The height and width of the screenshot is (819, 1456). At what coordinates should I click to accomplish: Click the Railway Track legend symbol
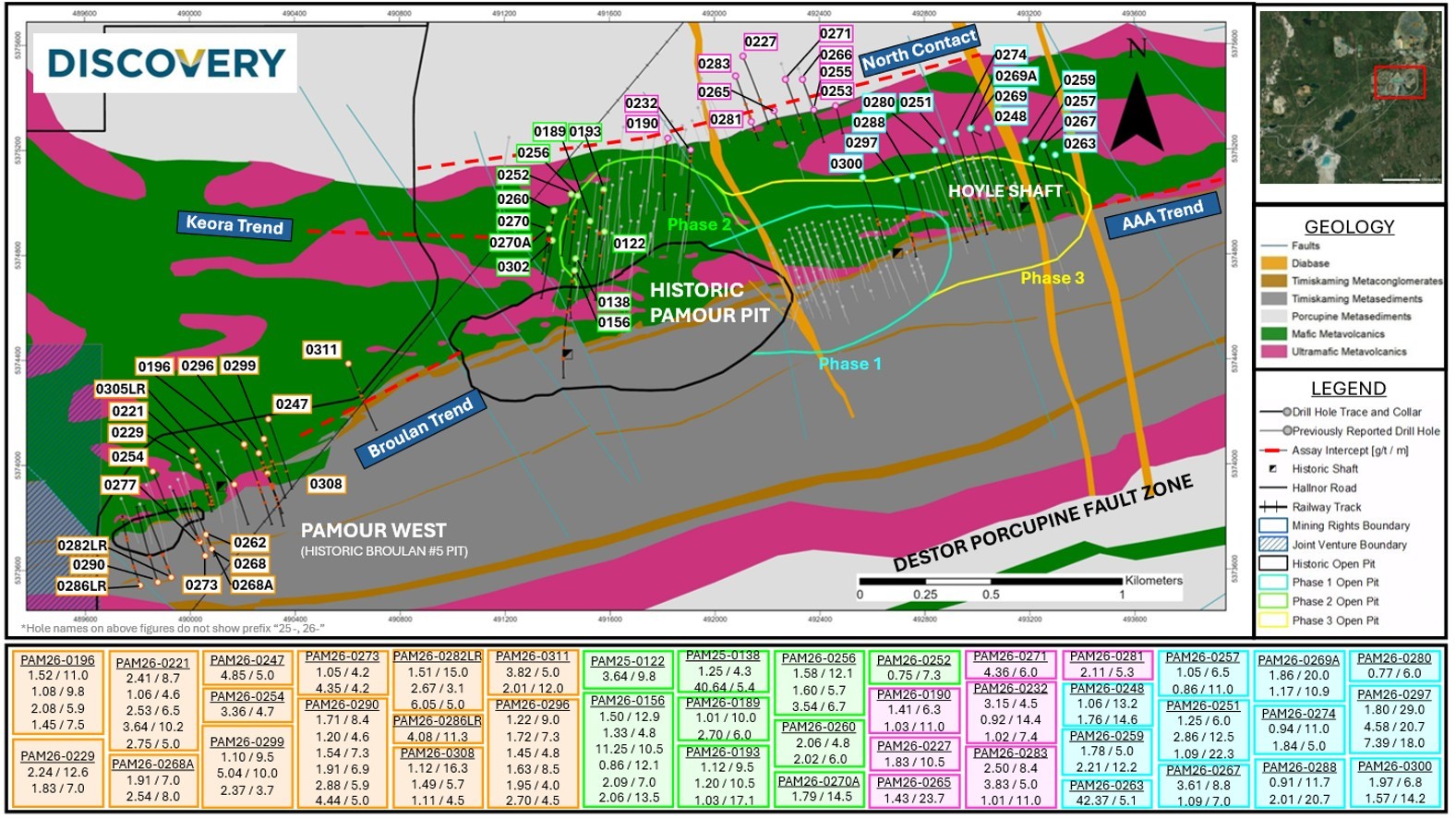click(1273, 507)
